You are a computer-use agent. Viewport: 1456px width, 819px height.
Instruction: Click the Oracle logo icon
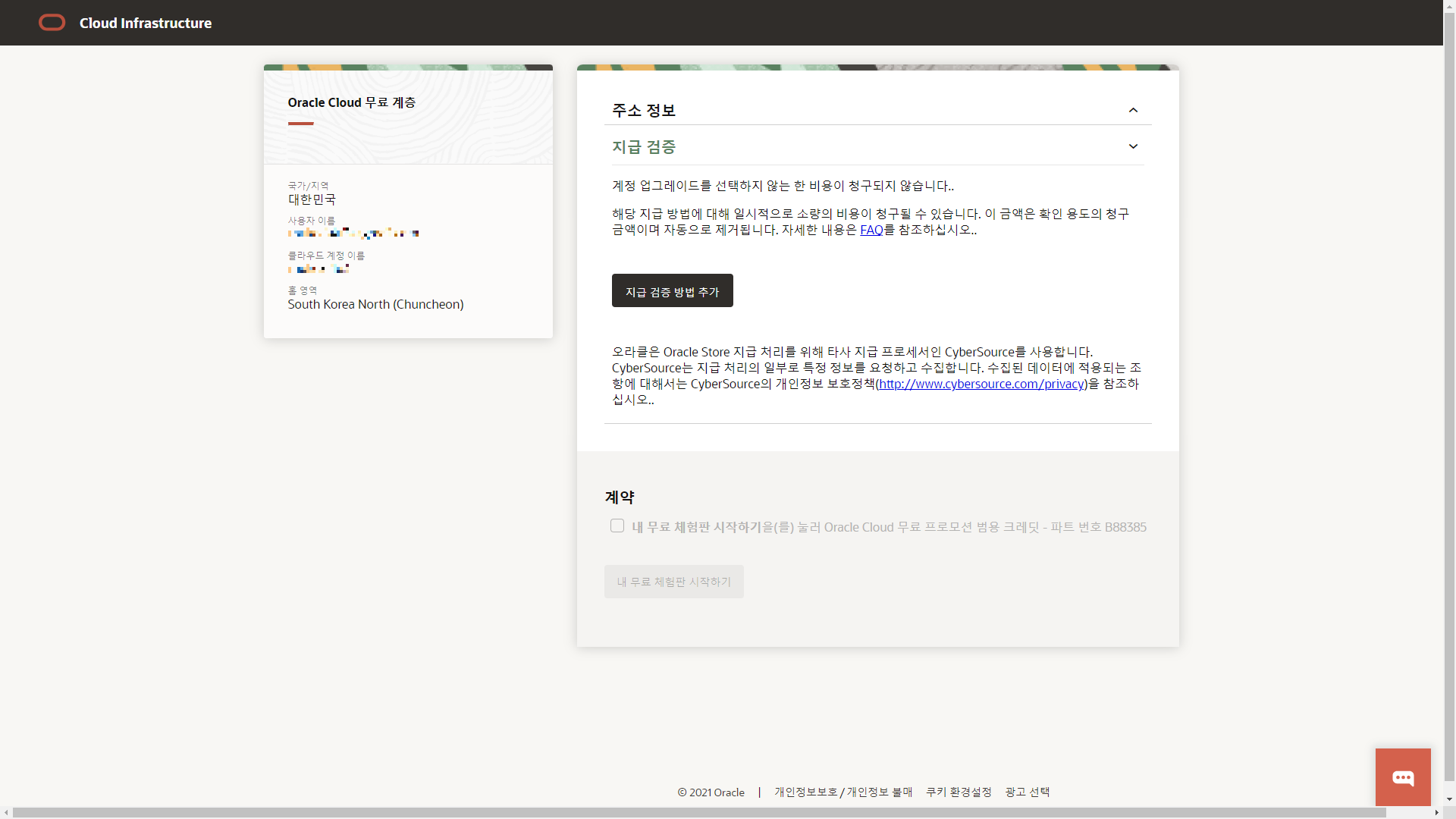(52, 23)
